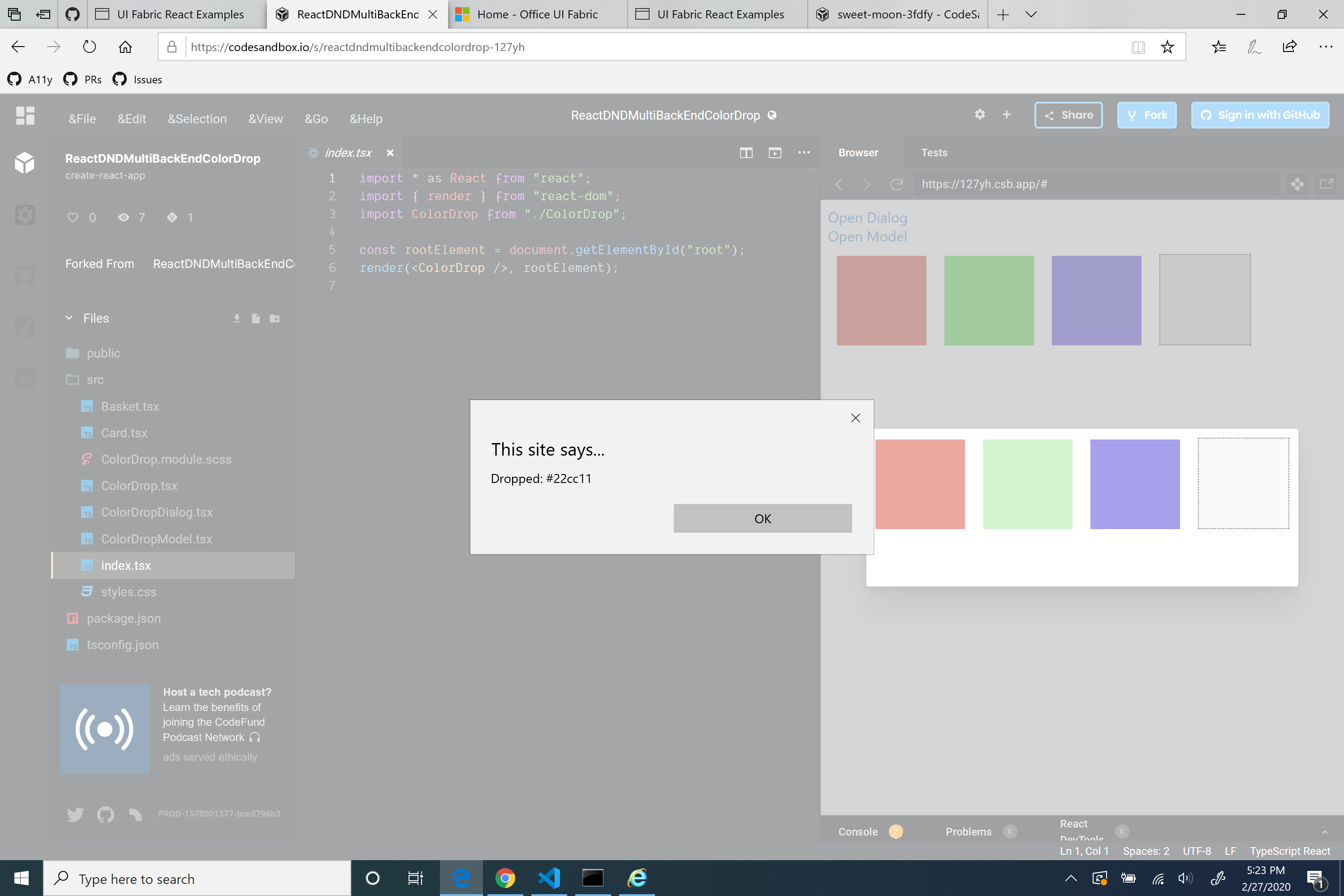Screen dimensions: 1344x896
Task: Toggle favorite star in address bar
Action: pos(1167,47)
